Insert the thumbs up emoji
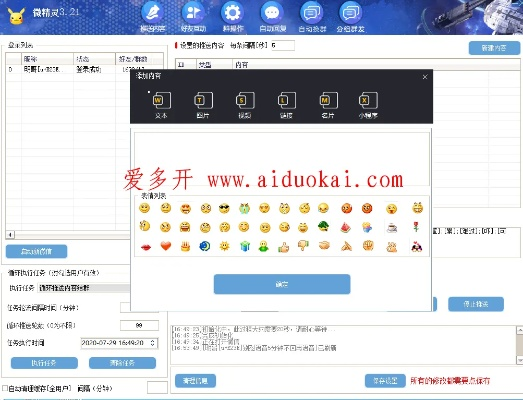 pos(284,247)
